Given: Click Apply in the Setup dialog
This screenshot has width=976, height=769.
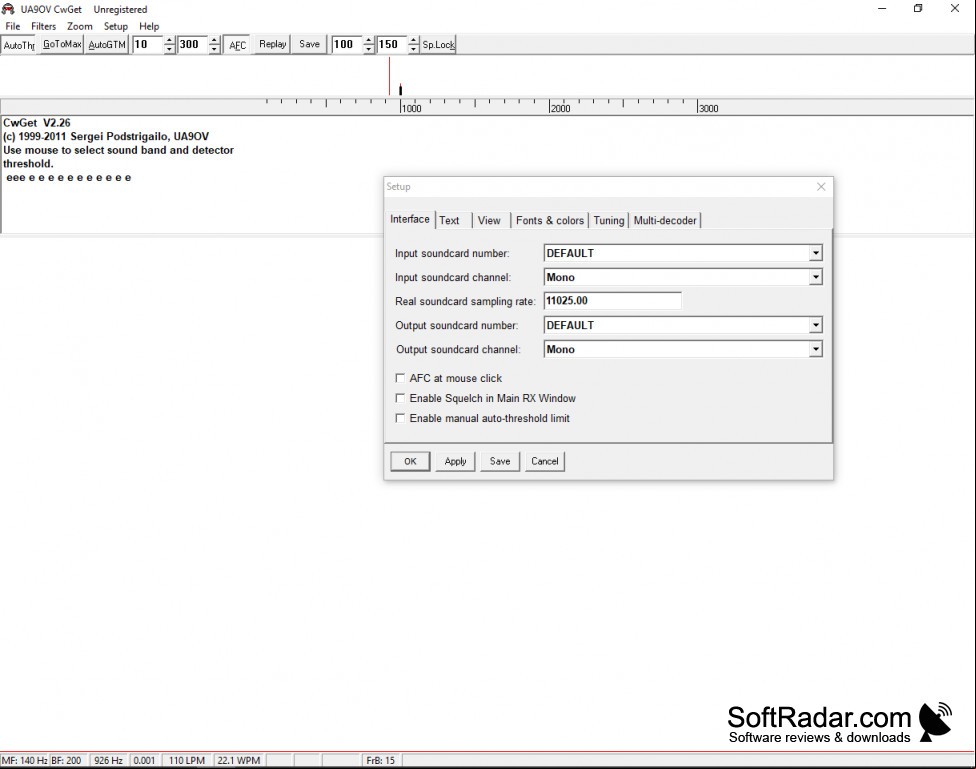Looking at the screenshot, I should pyautogui.click(x=455, y=461).
